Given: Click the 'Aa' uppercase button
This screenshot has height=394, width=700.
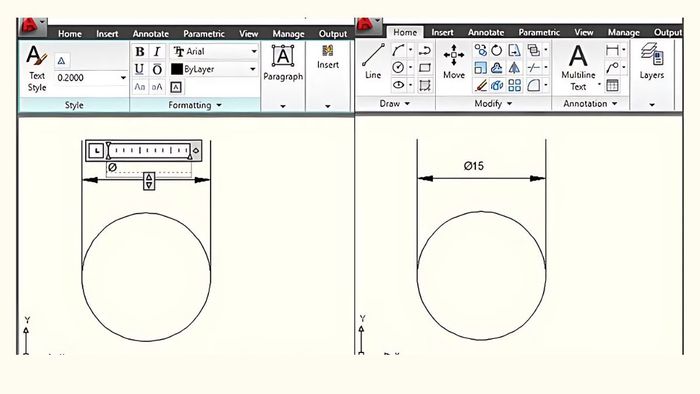Looking at the screenshot, I should coord(140,87).
